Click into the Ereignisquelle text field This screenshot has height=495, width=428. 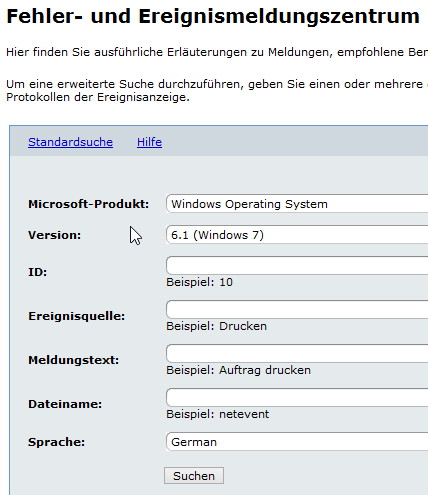pos(297,310)
